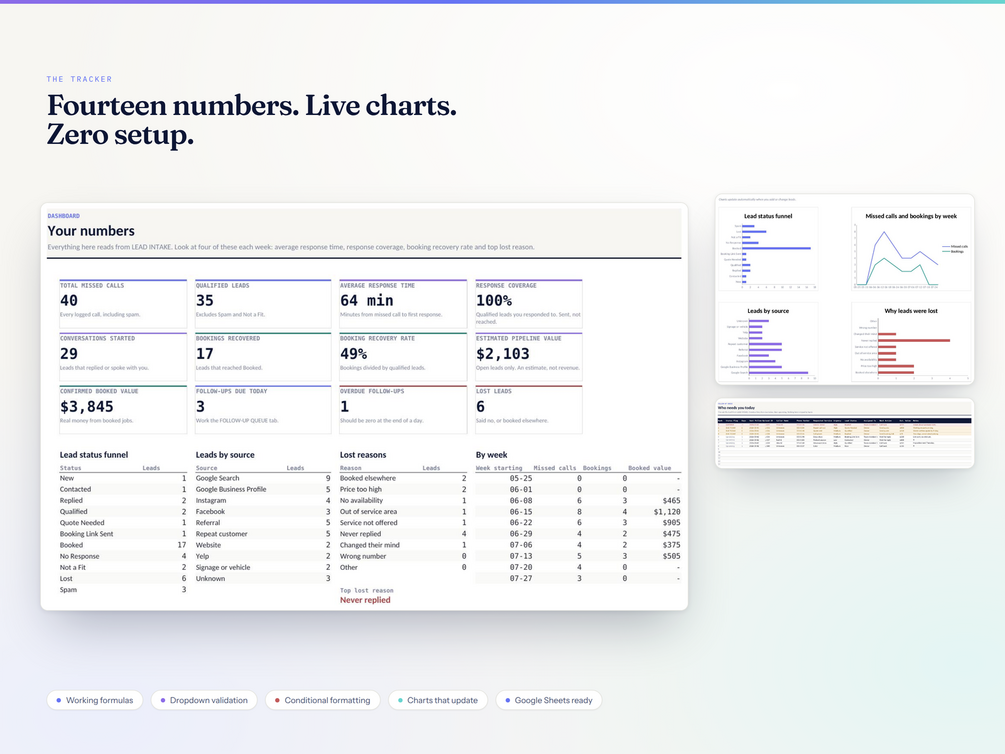Click the 'Out of service area' reason row
This screenshot has height=754, width=1005.
pyautogui.click(x=403, y=512)
